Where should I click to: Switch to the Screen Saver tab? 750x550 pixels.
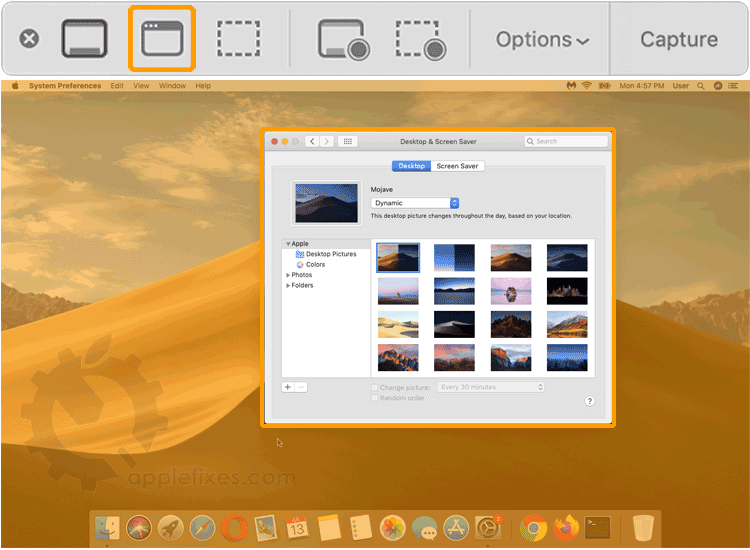(x=457, y=166)
